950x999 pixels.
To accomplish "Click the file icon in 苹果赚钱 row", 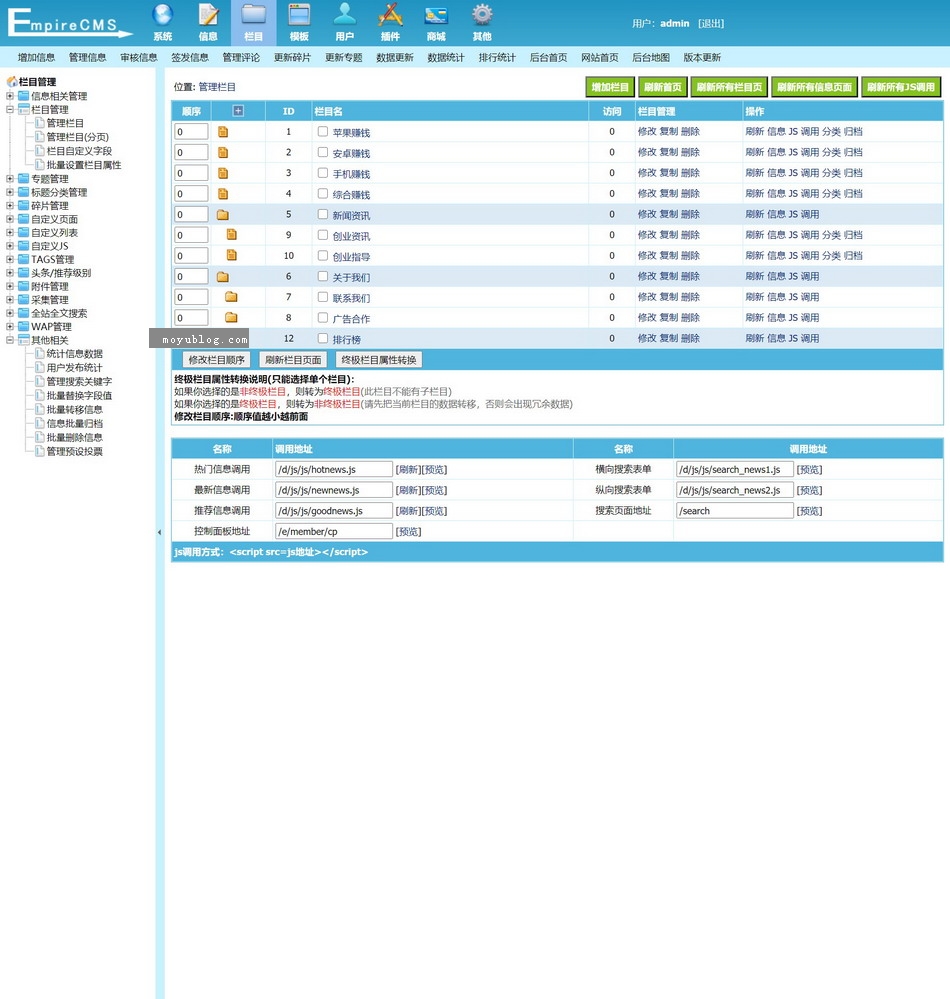I will coord(223,132).
